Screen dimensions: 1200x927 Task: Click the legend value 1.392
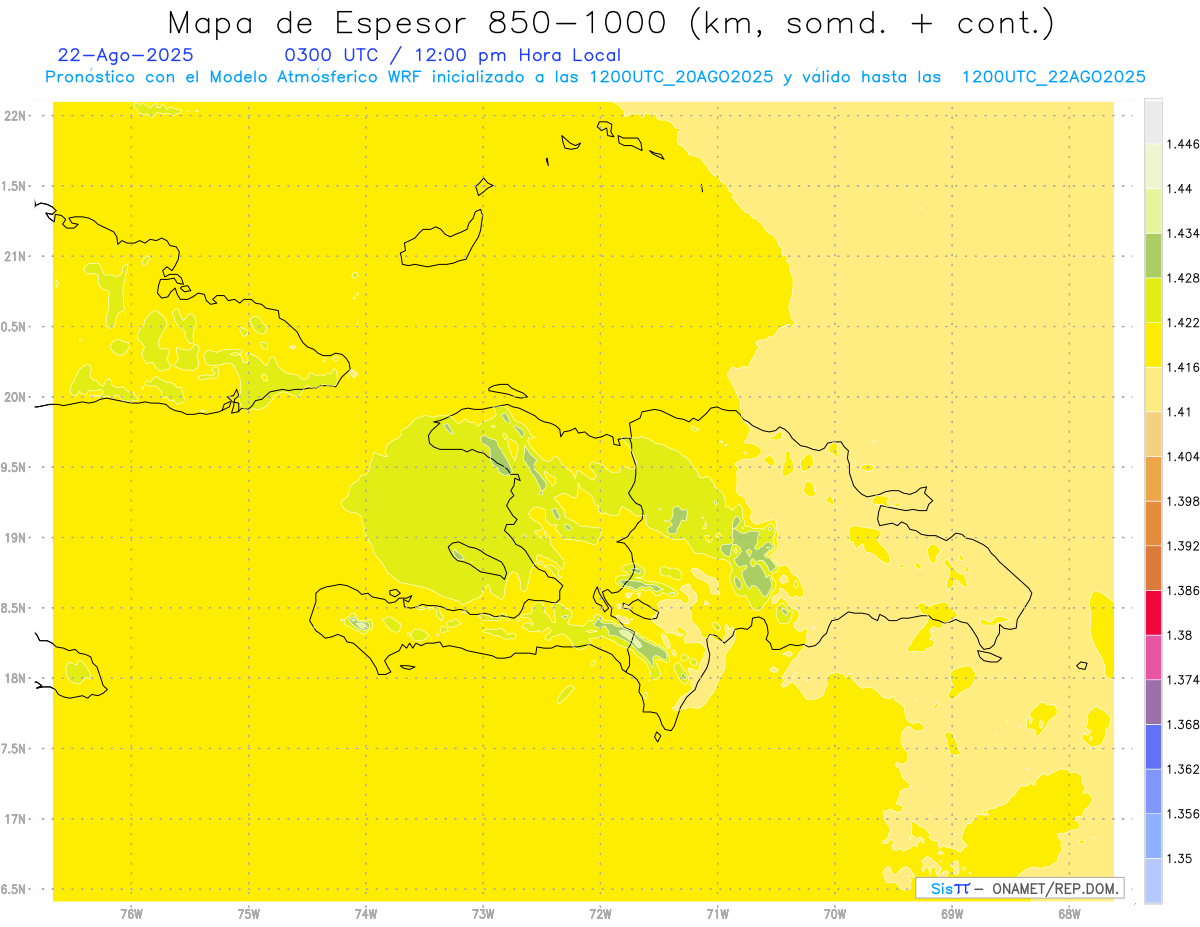pyautogui.click(x=1183, y=546)
